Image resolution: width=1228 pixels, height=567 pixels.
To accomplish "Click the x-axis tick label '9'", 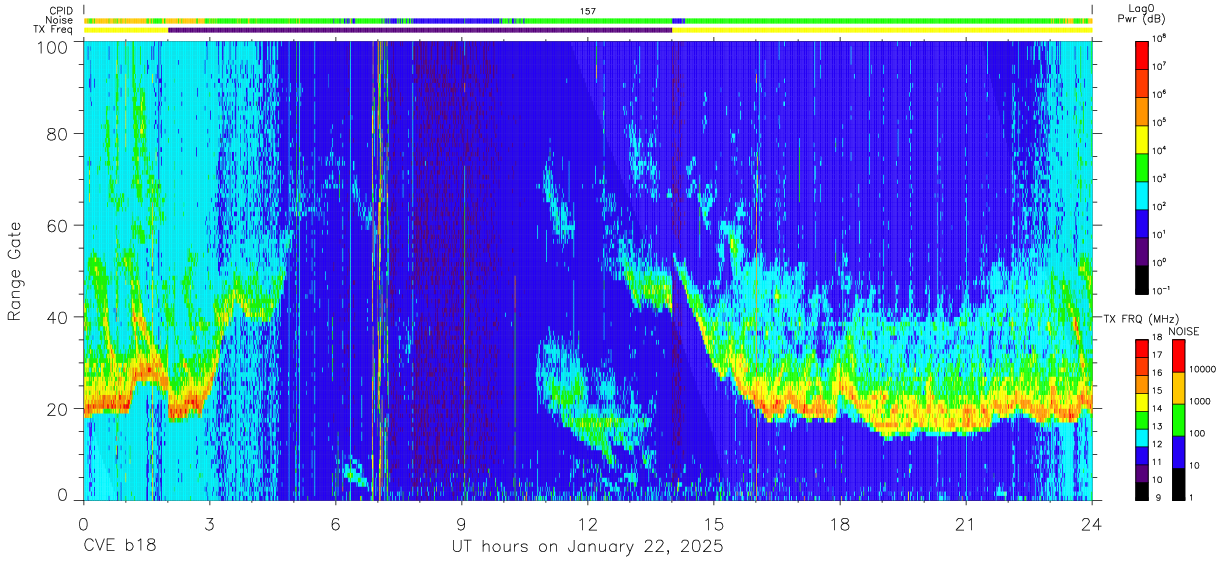I will point(462,524).
